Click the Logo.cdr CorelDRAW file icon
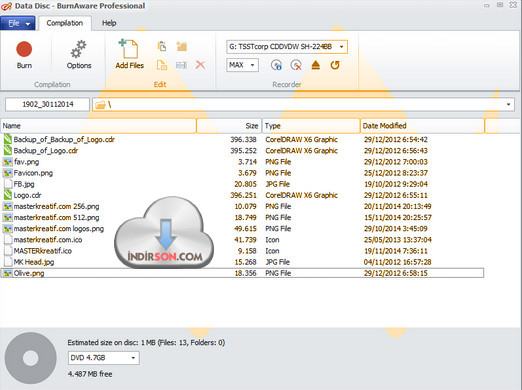 pos(8,195)
